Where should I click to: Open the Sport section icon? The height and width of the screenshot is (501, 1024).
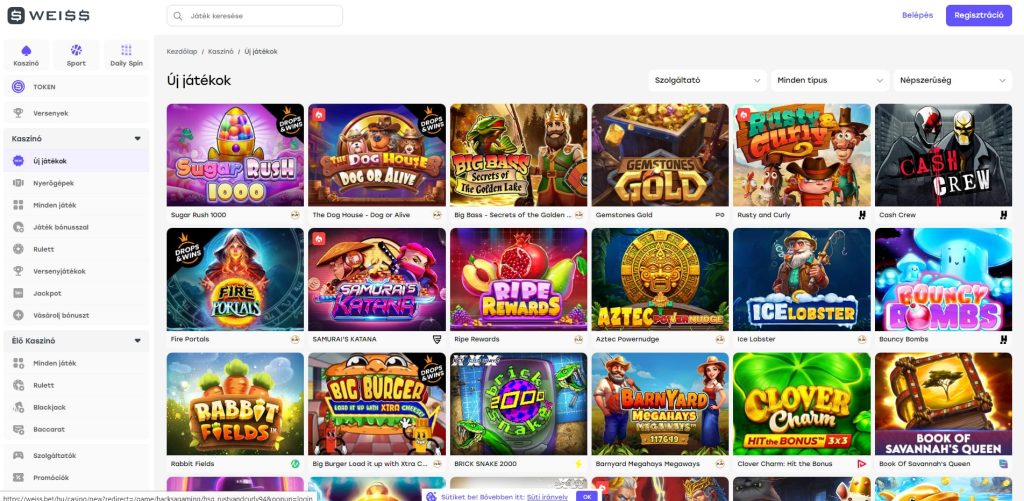coord(76,50)
